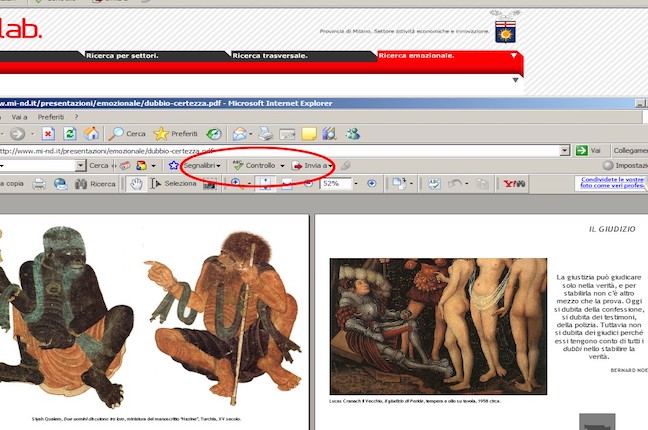Stop page loading with the red X icon

48,134
